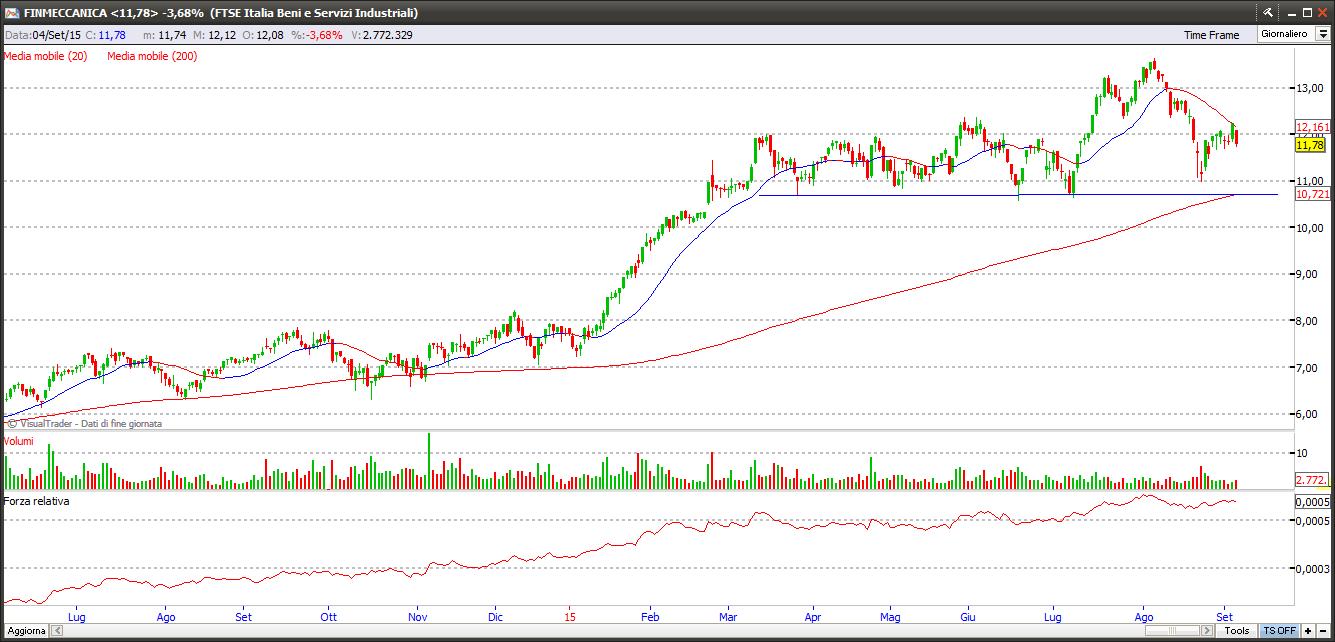The width and height of the screenshot is (1335, 642).
Task: Click the plus zoom-in button
Action: point(1308,631)
